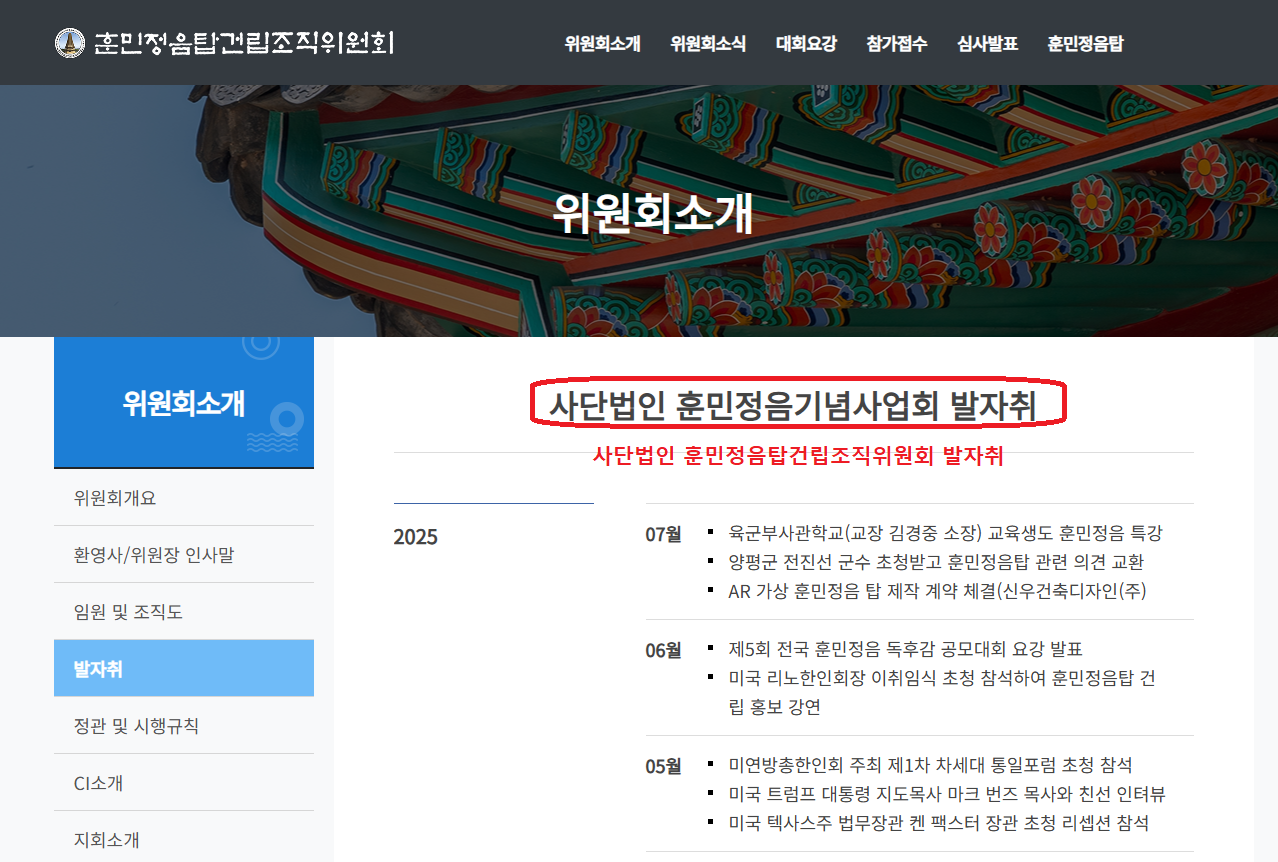Click the committee emblem logo icon
The height and width of the screenshot is (862, 1278).
pos(69,43)
